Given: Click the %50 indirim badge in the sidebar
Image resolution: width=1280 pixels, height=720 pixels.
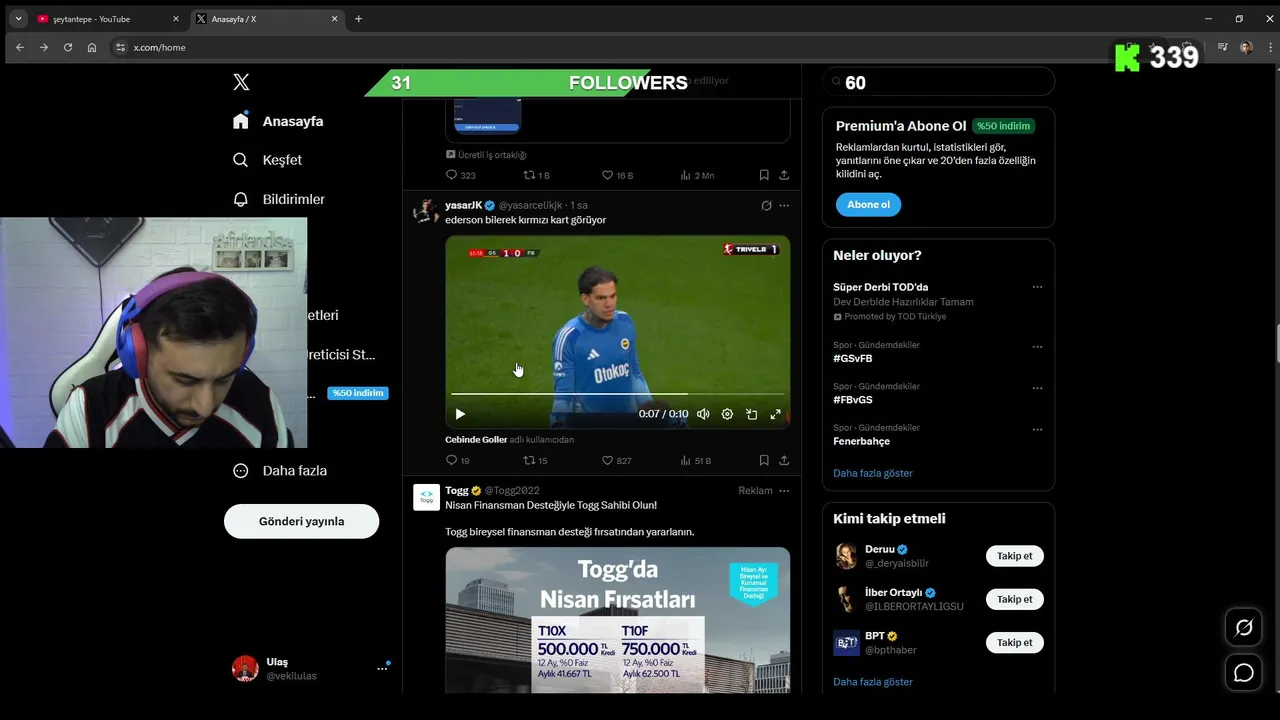Looking at the screenshot, I should [x=358, y=393].
